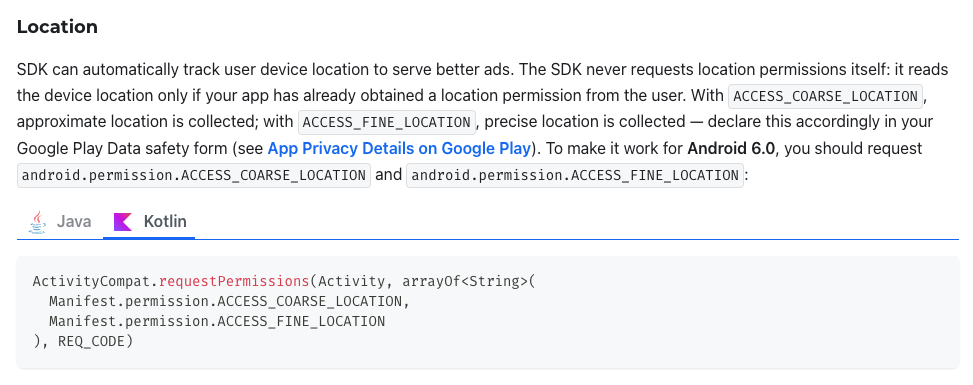Click the Java coffee cup icon
The height and width of the screenshot is (385, 973).
tap(38, 222)
